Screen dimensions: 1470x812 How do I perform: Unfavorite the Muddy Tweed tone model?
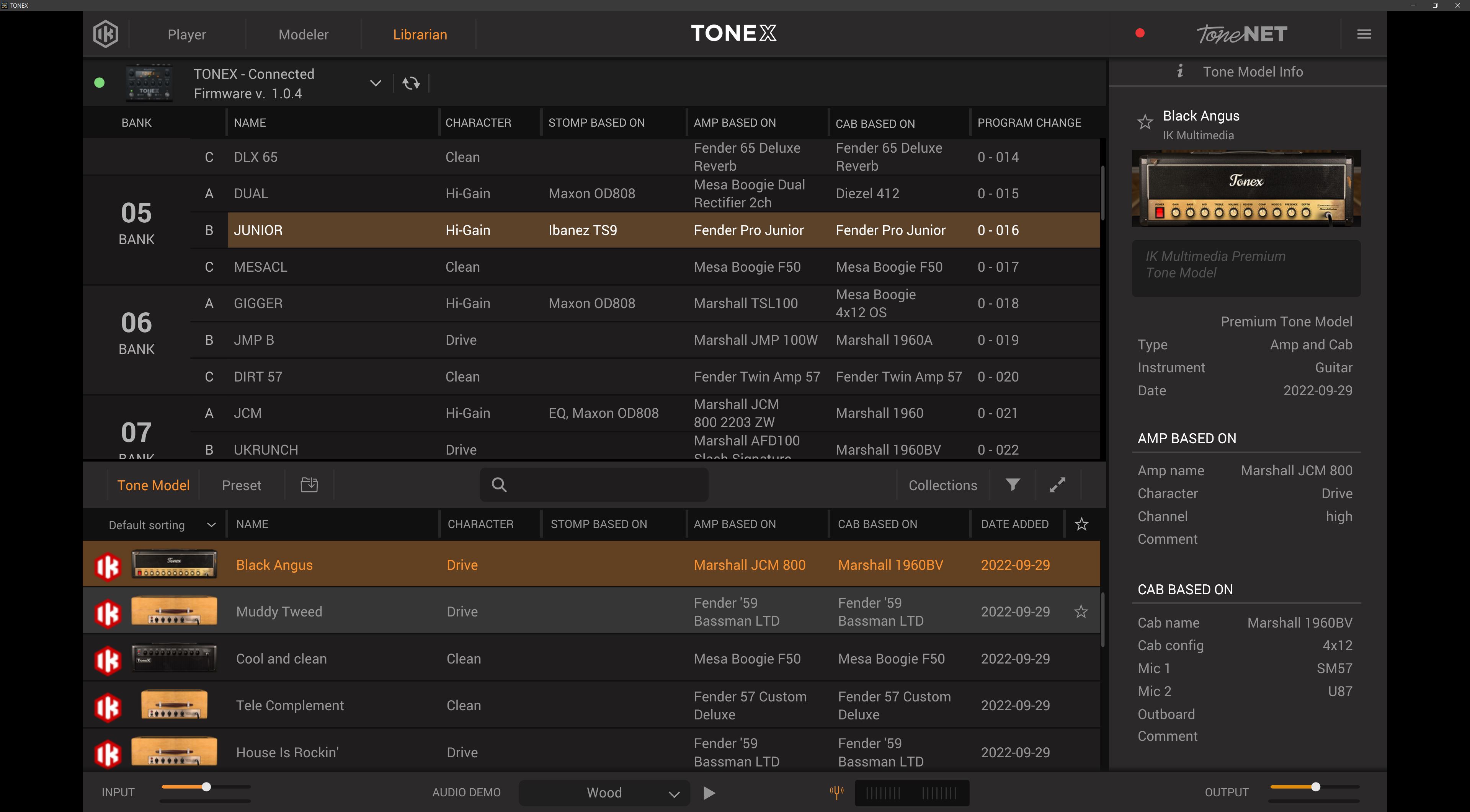tap(1081, 611)
